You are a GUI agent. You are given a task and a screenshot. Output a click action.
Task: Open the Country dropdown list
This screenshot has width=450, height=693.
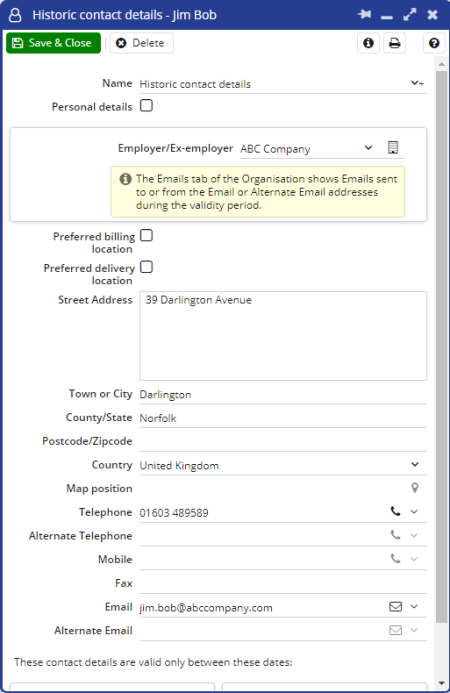[x=415, y=464]
